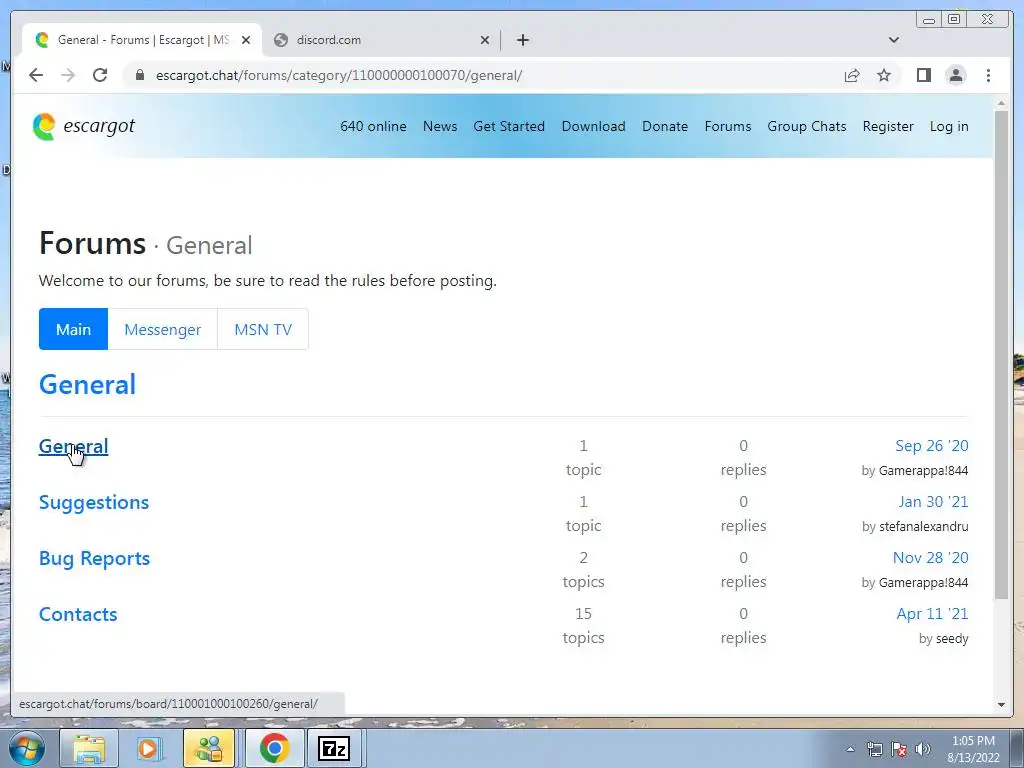The height and width of the screenshot is (768, 1024).
Task: Open the tab search dropdown chevron
Action: [x=894, y=40]
